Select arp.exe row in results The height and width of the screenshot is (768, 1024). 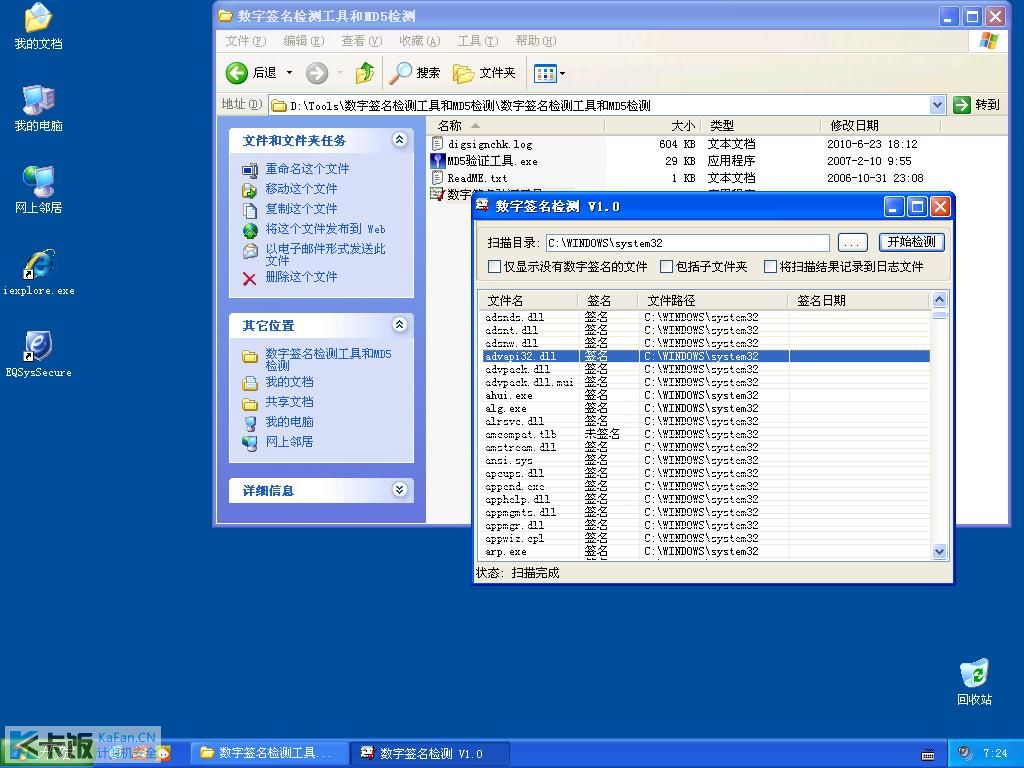(705, 552)
